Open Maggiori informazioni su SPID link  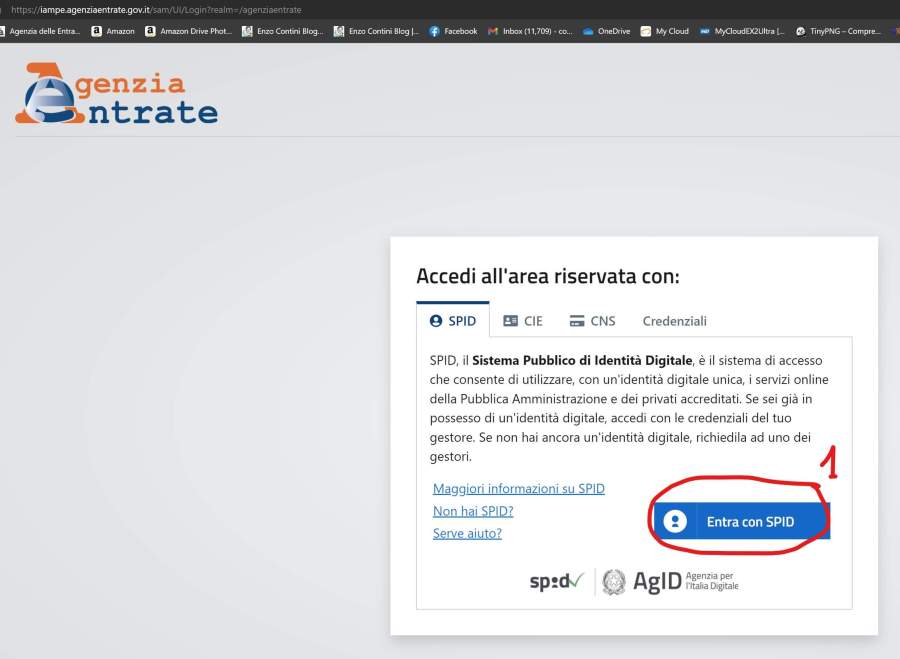[518, 489]
